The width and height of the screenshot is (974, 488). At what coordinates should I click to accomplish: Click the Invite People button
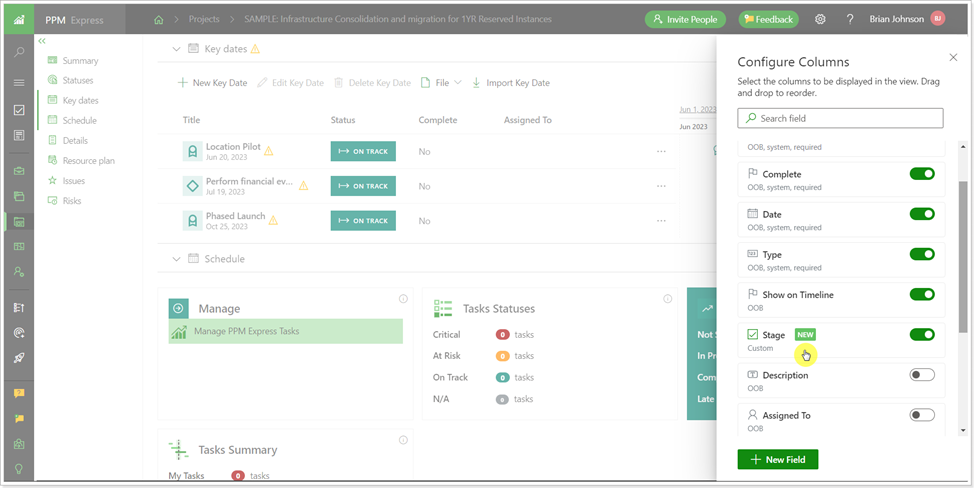point(685,19)
